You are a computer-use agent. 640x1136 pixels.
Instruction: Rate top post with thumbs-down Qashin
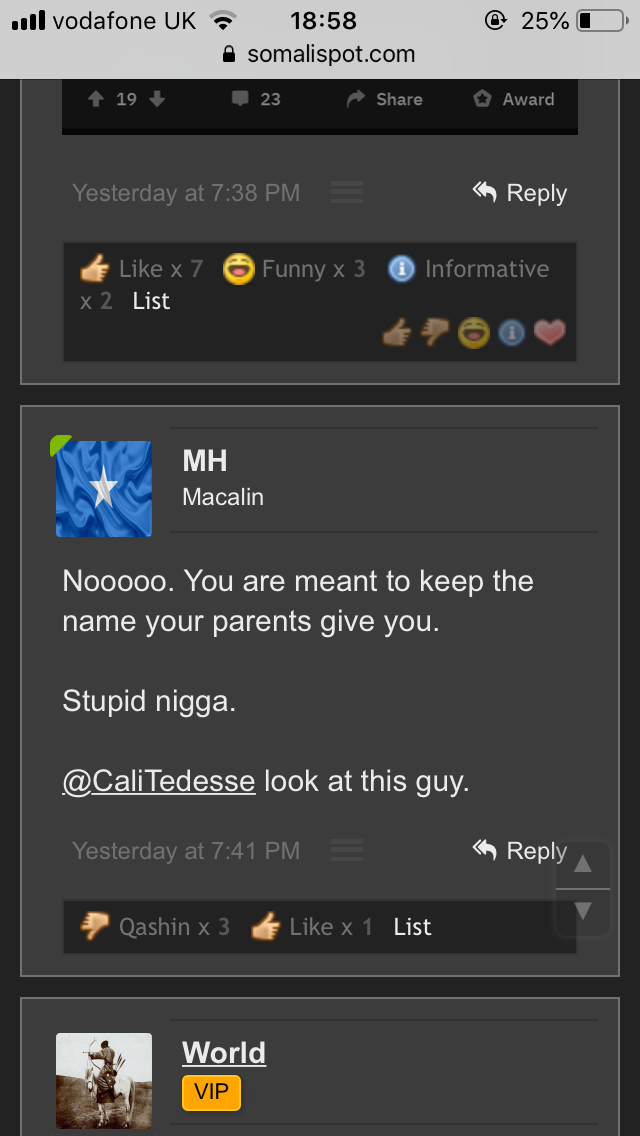point(435,333)
